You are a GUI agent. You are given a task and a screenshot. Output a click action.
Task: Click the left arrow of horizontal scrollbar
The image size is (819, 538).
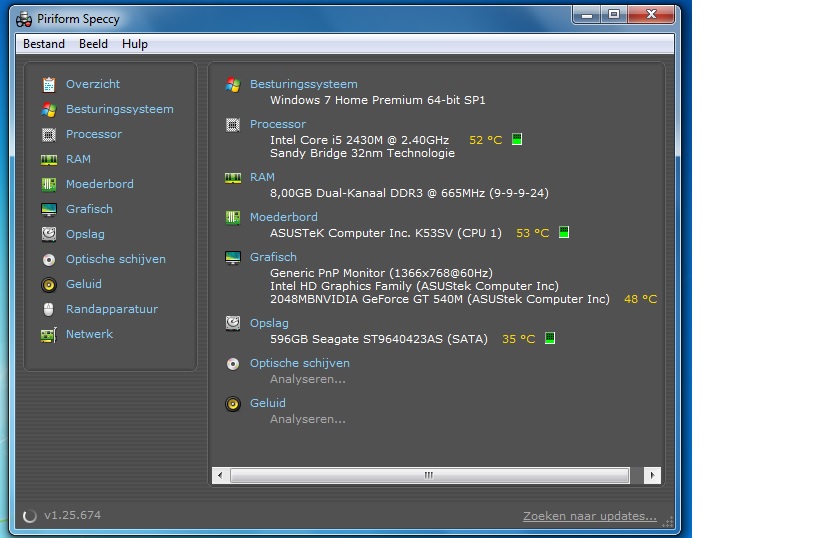coord(220,475)
